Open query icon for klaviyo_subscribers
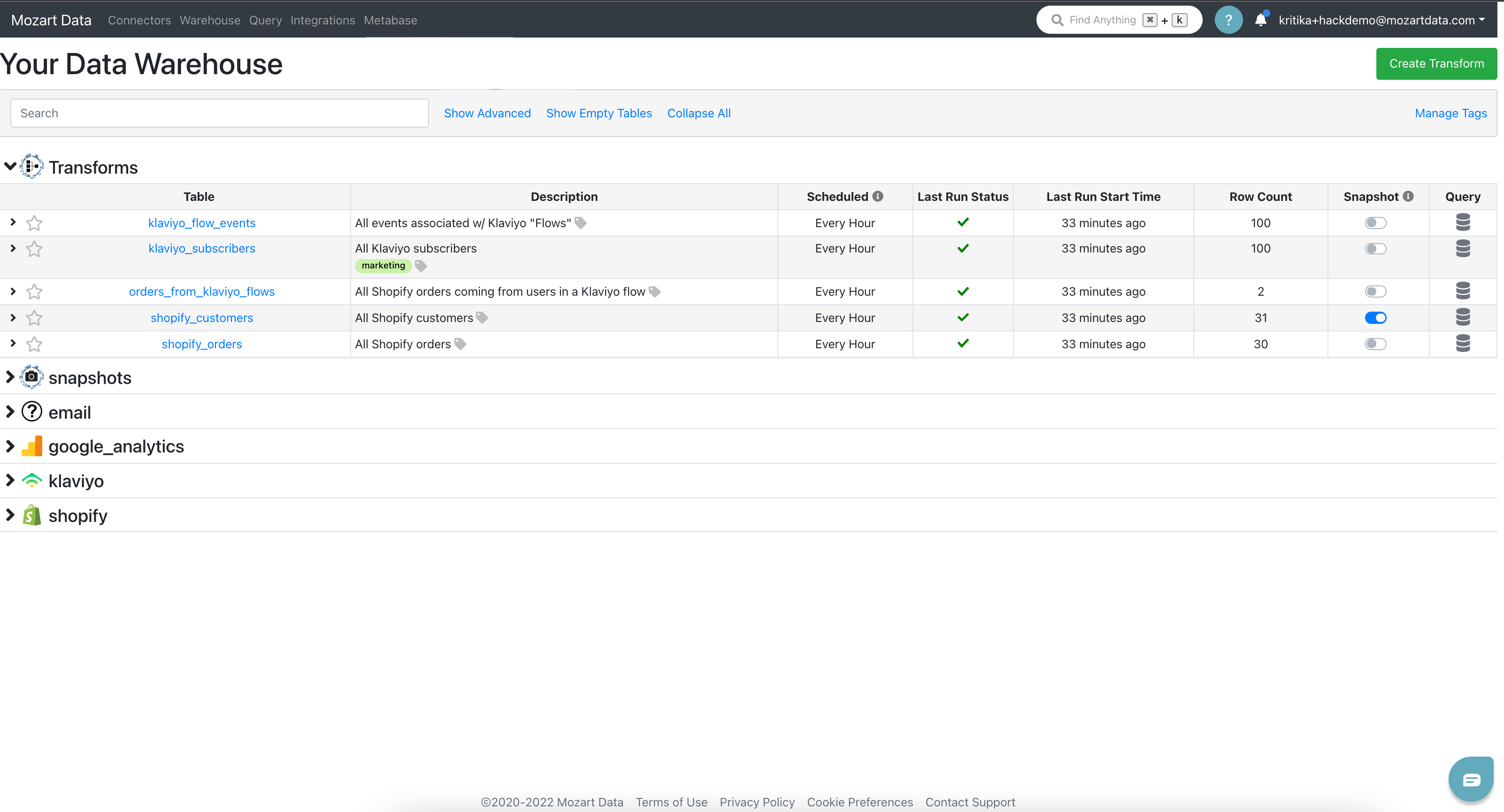The image size is (1504, 812). point(1463,248)
